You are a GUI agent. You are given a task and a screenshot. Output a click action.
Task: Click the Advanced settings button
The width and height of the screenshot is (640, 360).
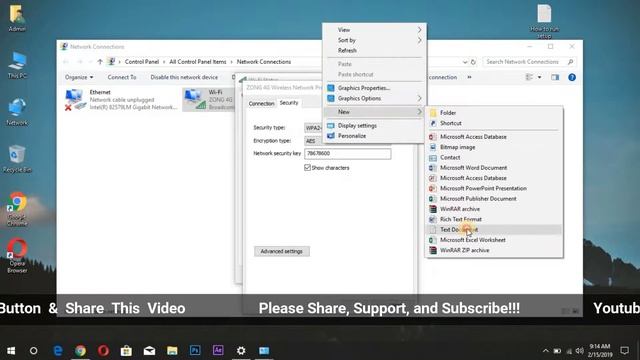(x=282, y=251)
